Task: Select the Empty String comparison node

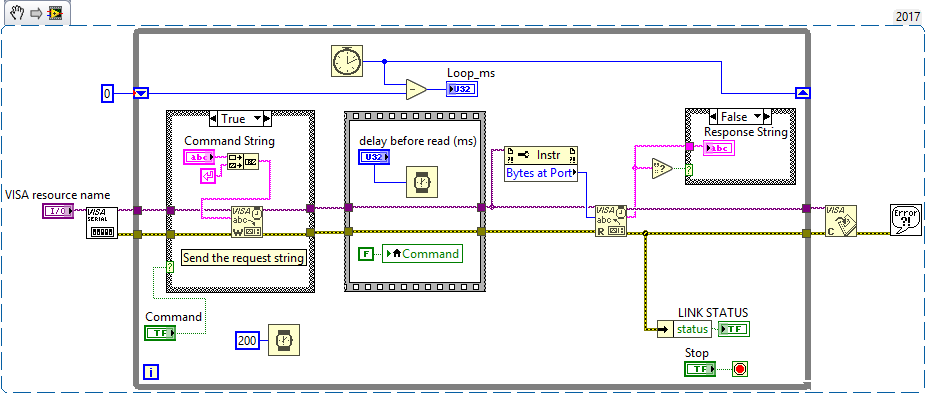Action: point(662,168)
